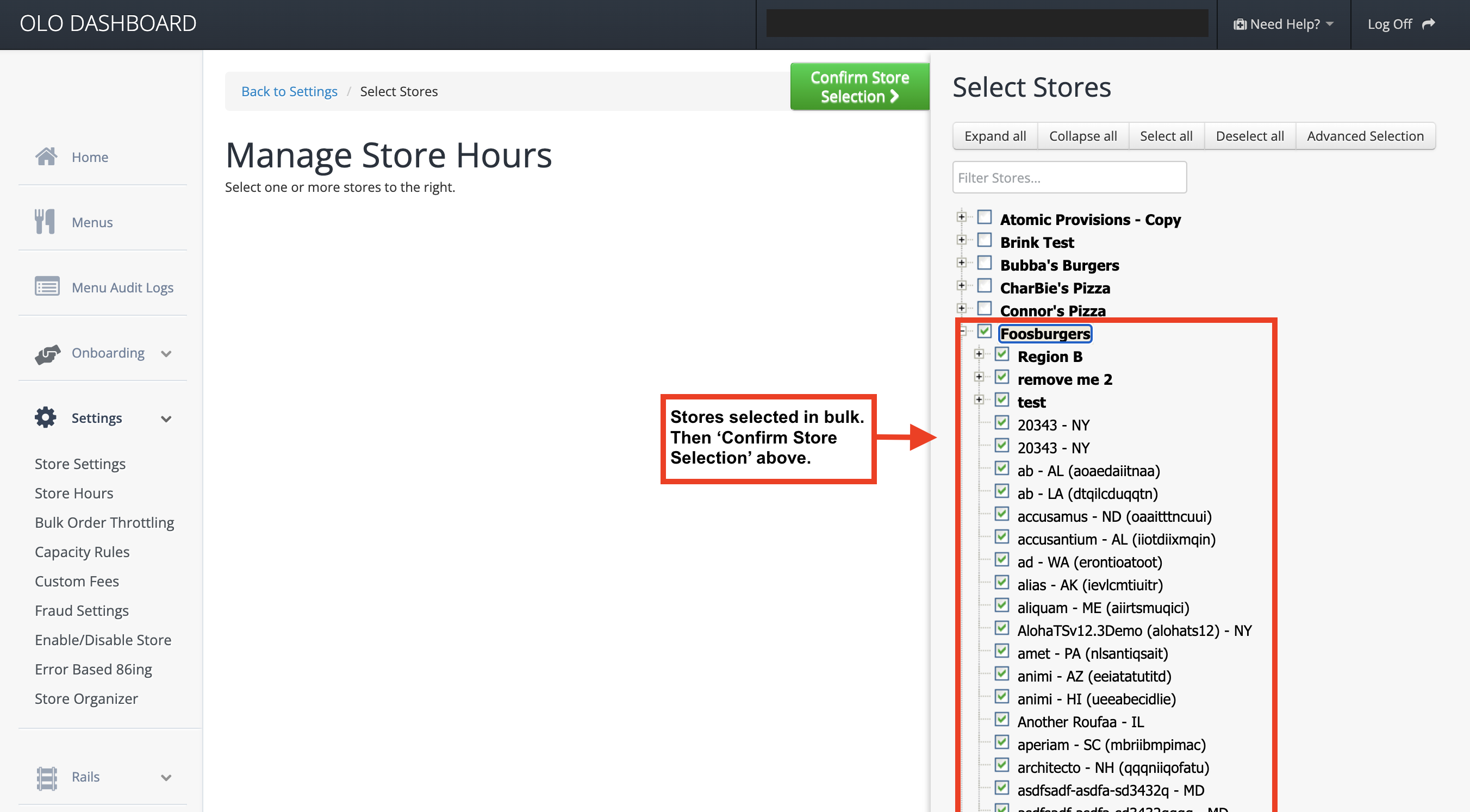
Task: Open Home via the house icon
Action: [46, 157]
